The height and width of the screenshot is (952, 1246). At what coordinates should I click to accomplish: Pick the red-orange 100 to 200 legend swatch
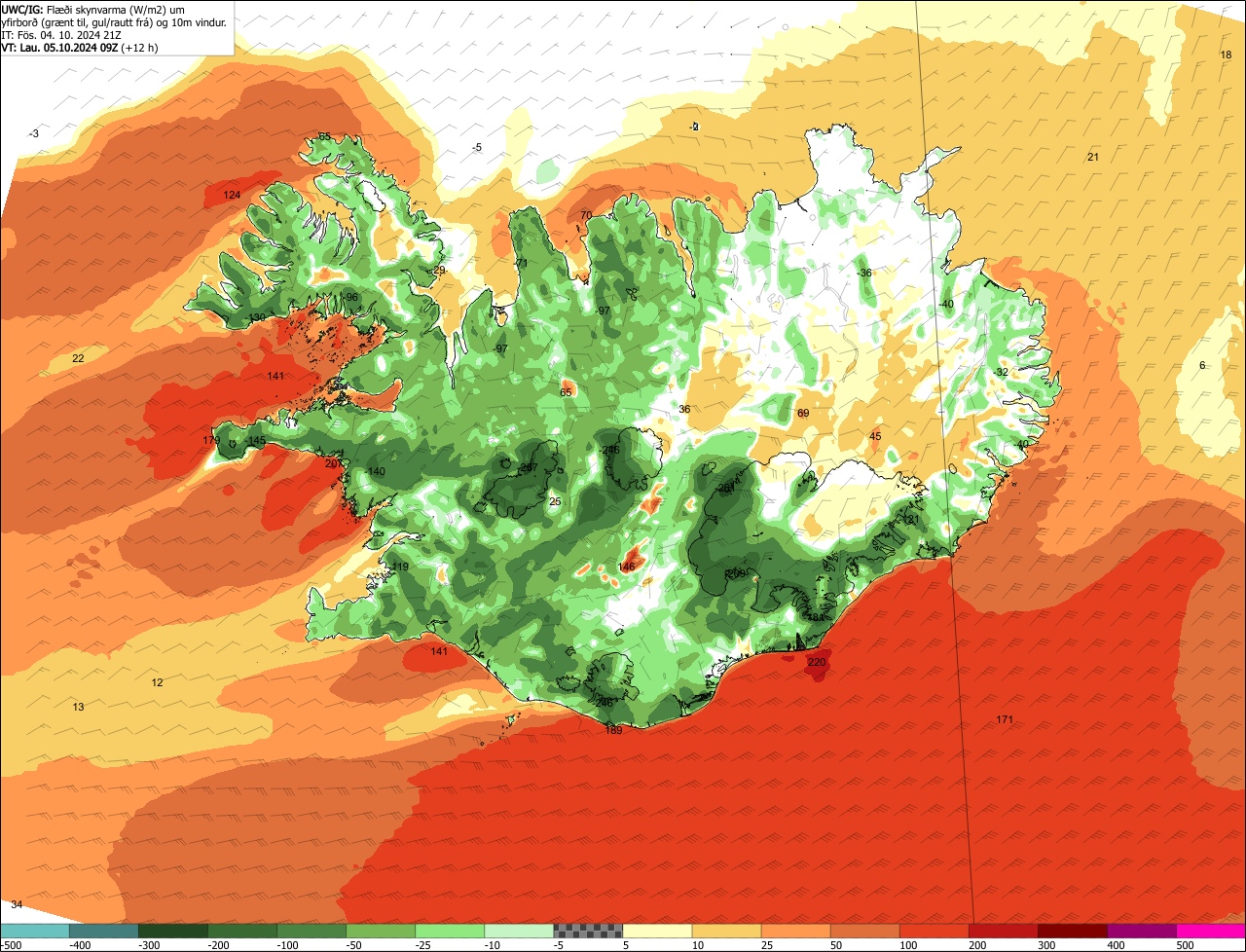(x=934, y=931)
